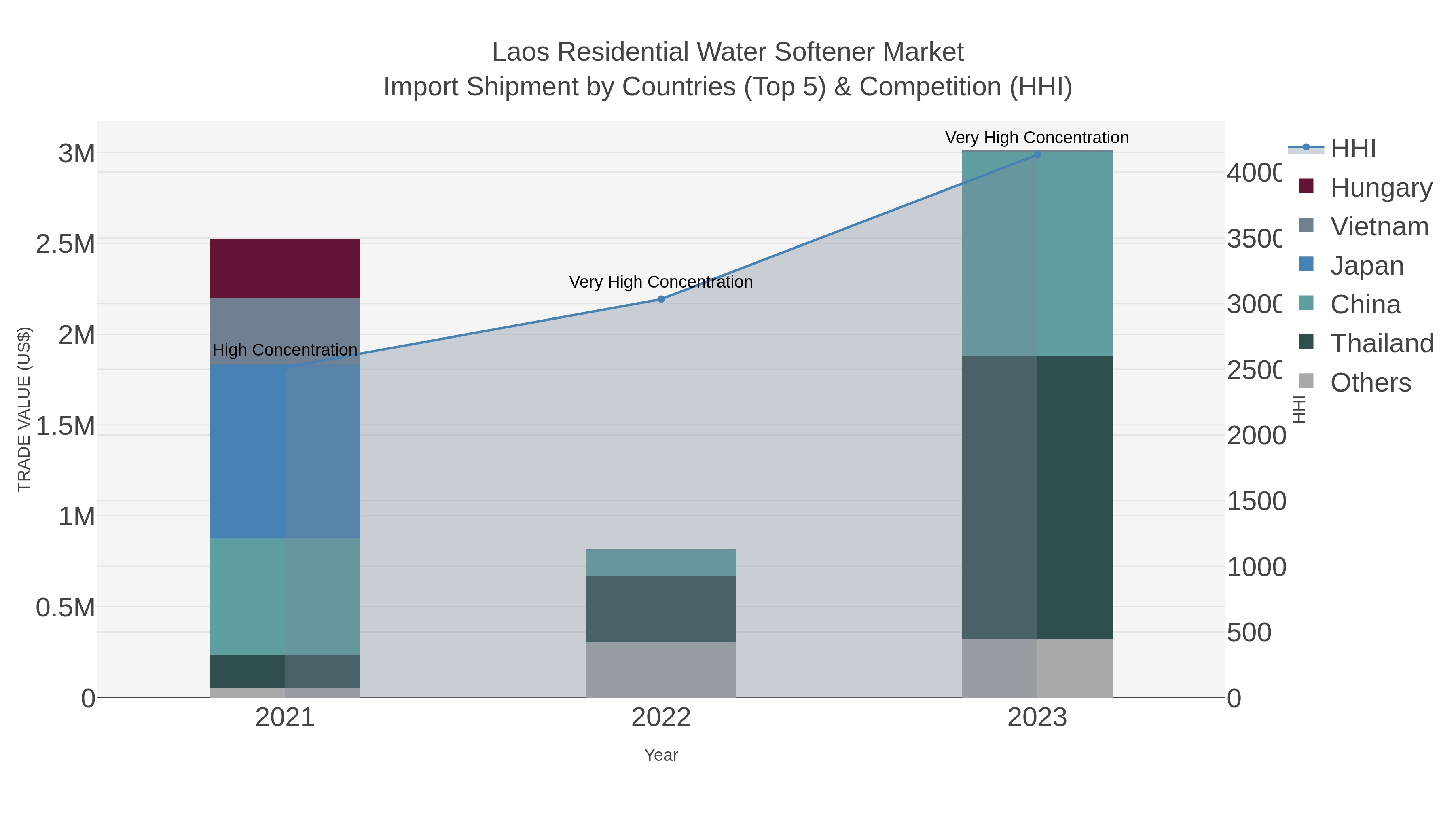Click the '3M' y-axis tick label
1456x819 pixels.
[77, 153]
